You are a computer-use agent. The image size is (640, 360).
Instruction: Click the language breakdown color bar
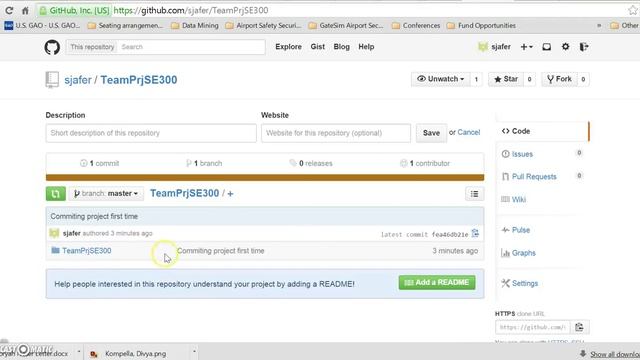[x=265, y=178]
